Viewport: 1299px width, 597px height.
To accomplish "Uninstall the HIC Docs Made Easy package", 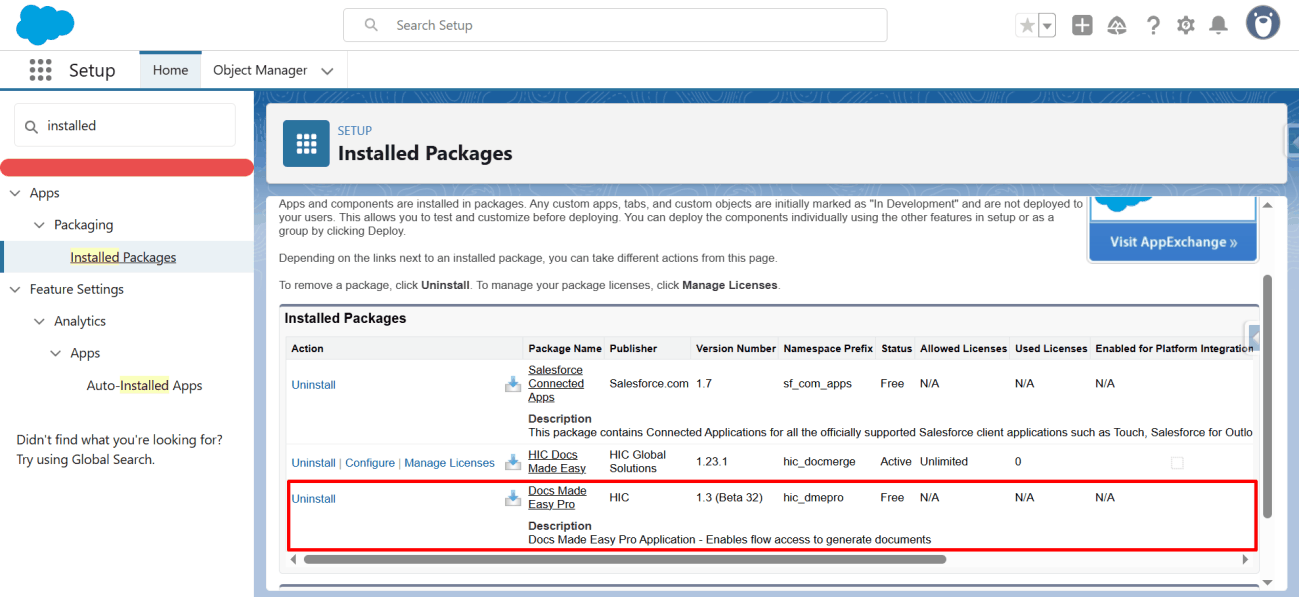I will [x=313, y=463].
